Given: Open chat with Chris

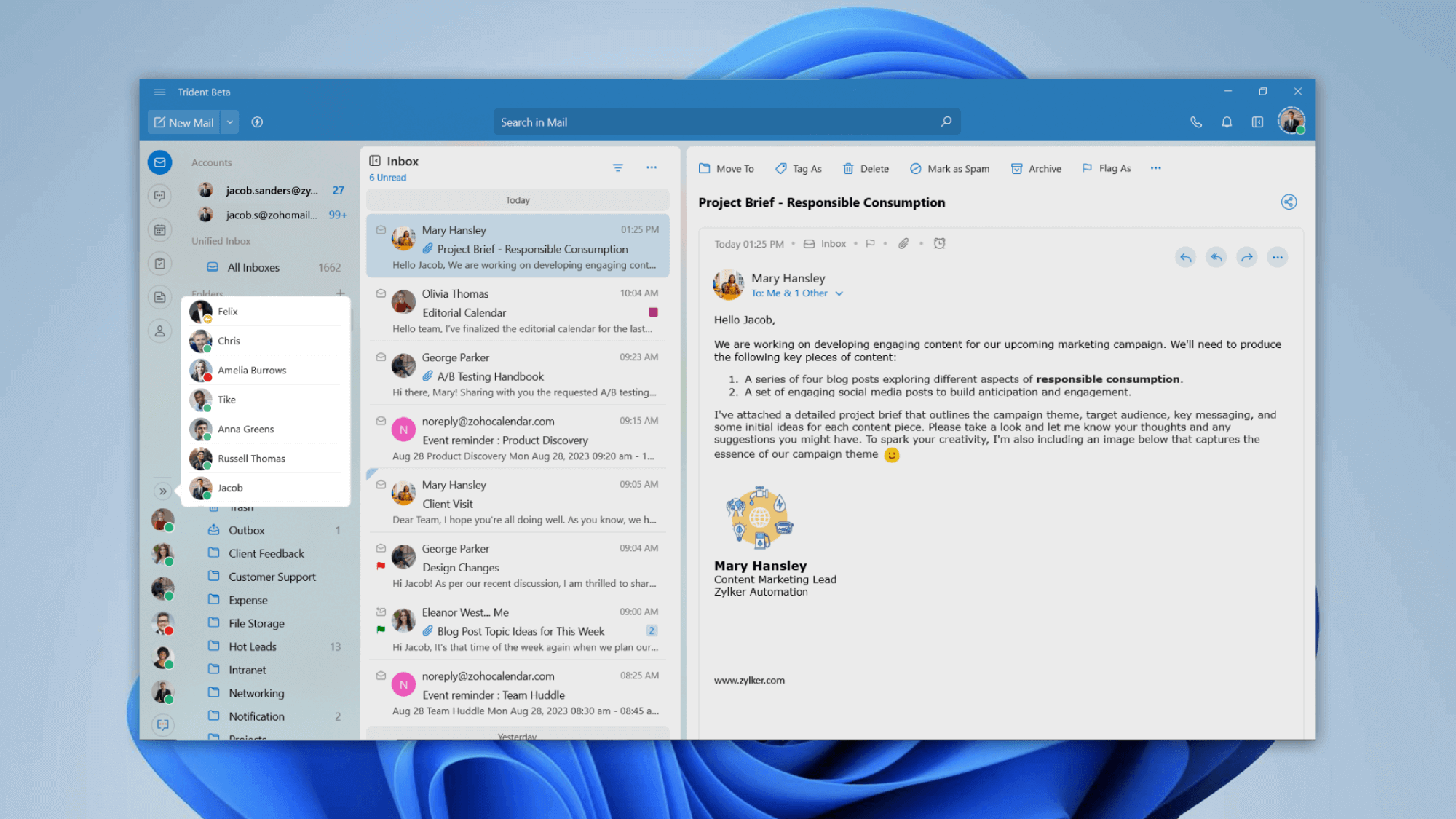Looking at the screenshot, I should tap(265, 341).
